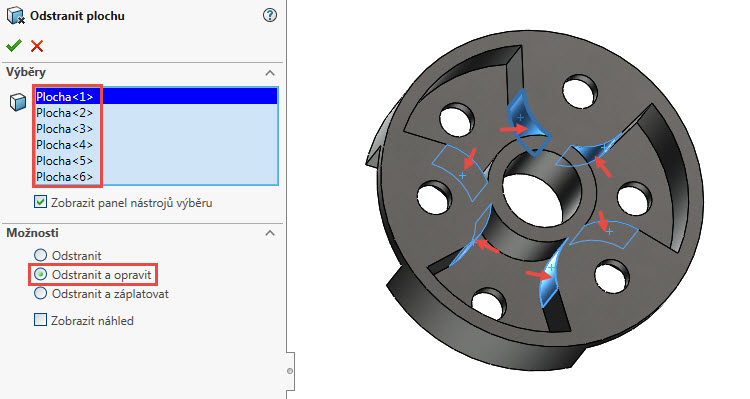Select Plocha<2> in the selection list
750x399 pixels.
coord(156,112)
